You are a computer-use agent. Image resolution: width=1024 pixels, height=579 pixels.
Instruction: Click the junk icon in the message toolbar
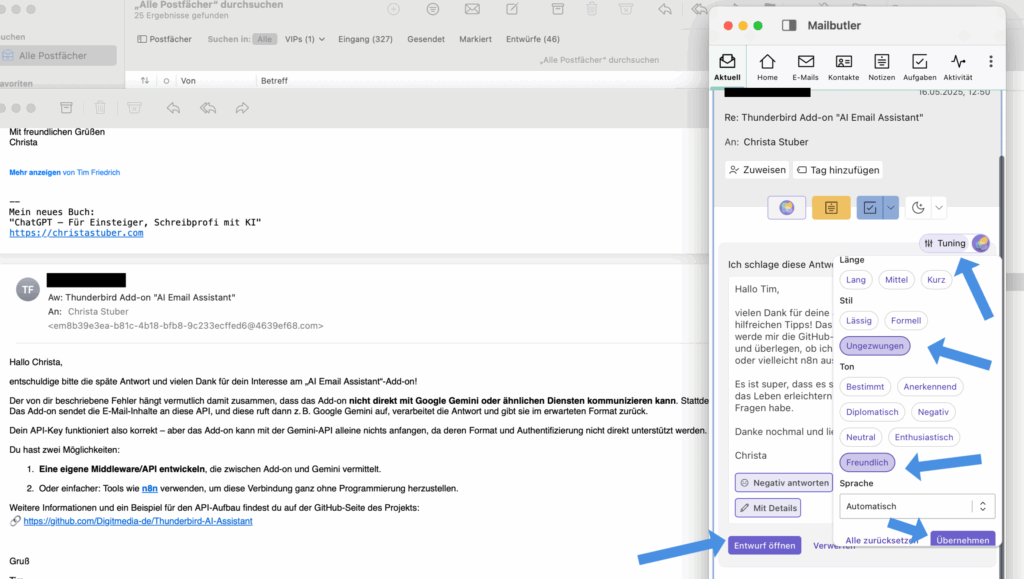pos(135,108)
